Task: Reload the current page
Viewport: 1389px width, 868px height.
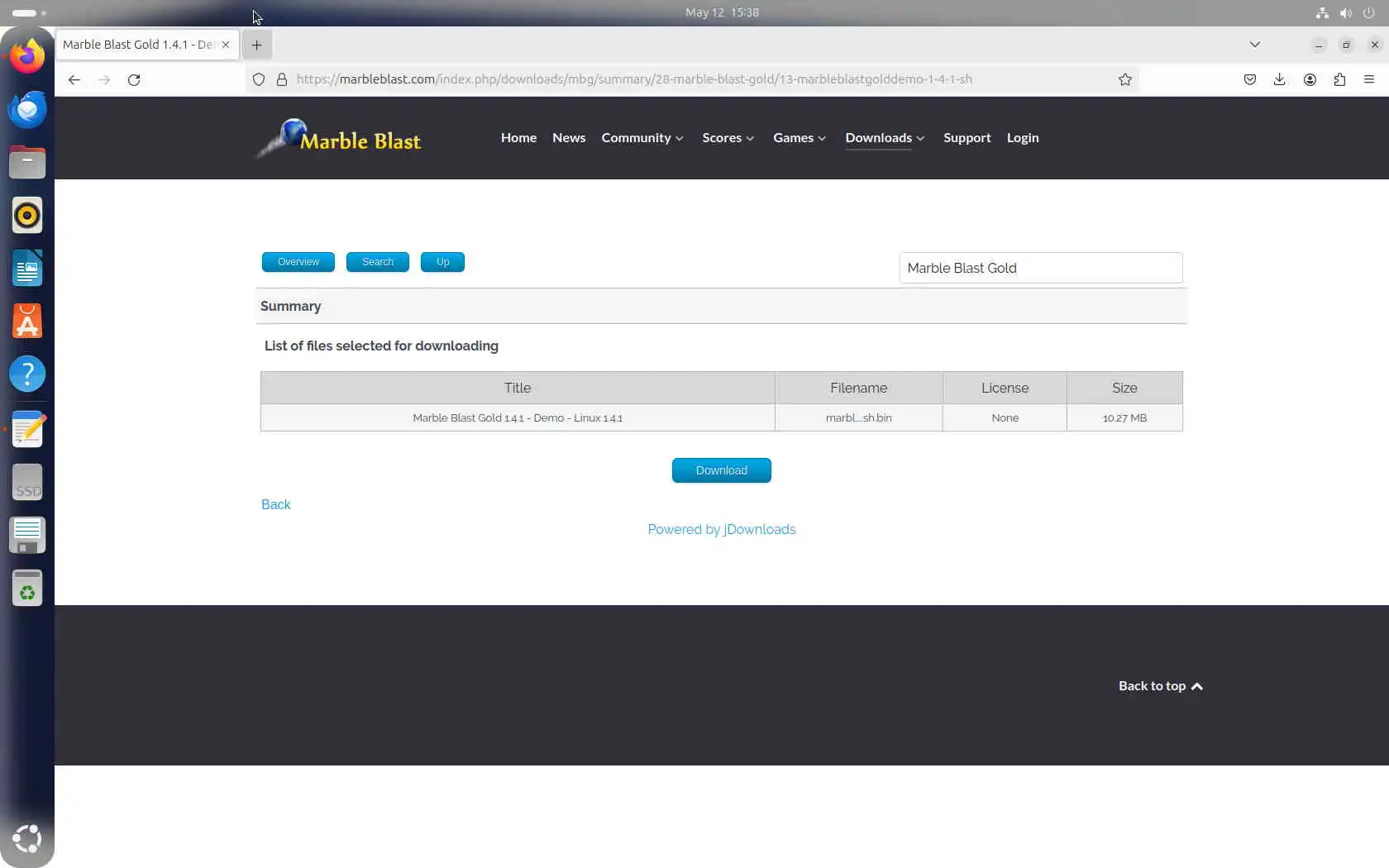Action: [x=134, y=79]
